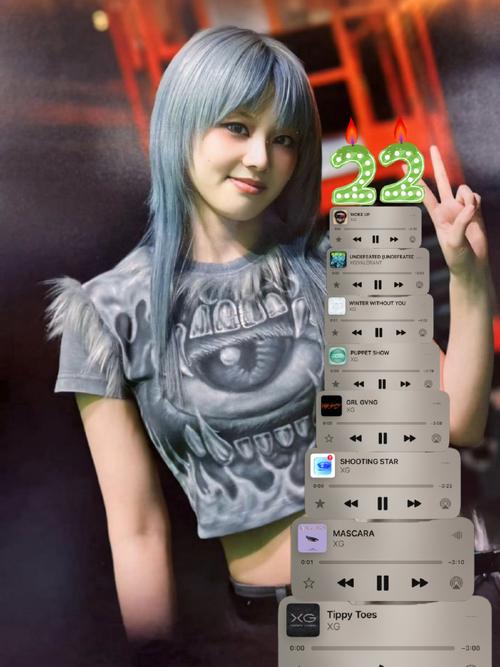Screen dimensions: 500x667
Task: Select the MASCARA song title text
Action: (354, 533)
